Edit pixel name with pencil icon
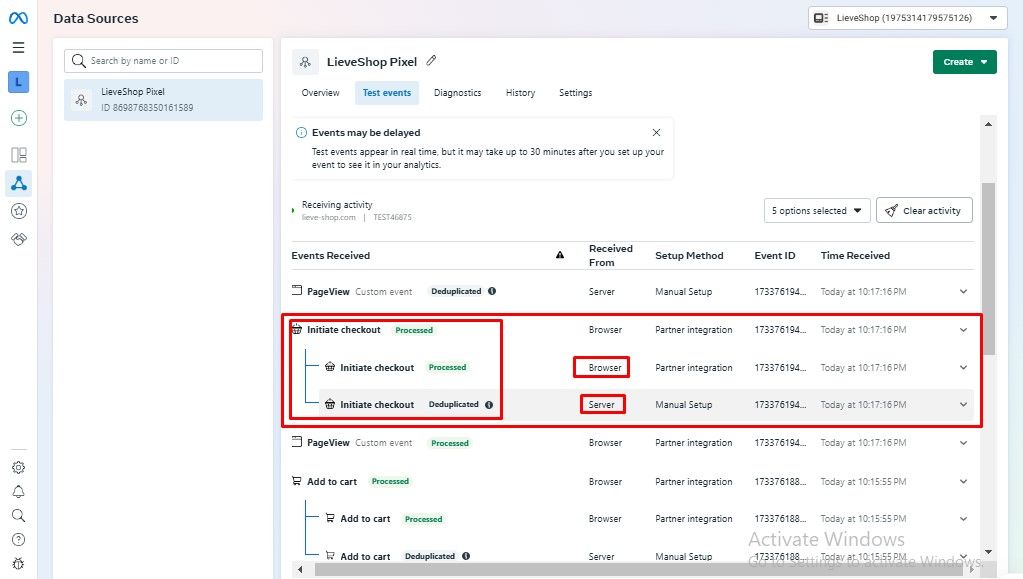 pos(431,61)
